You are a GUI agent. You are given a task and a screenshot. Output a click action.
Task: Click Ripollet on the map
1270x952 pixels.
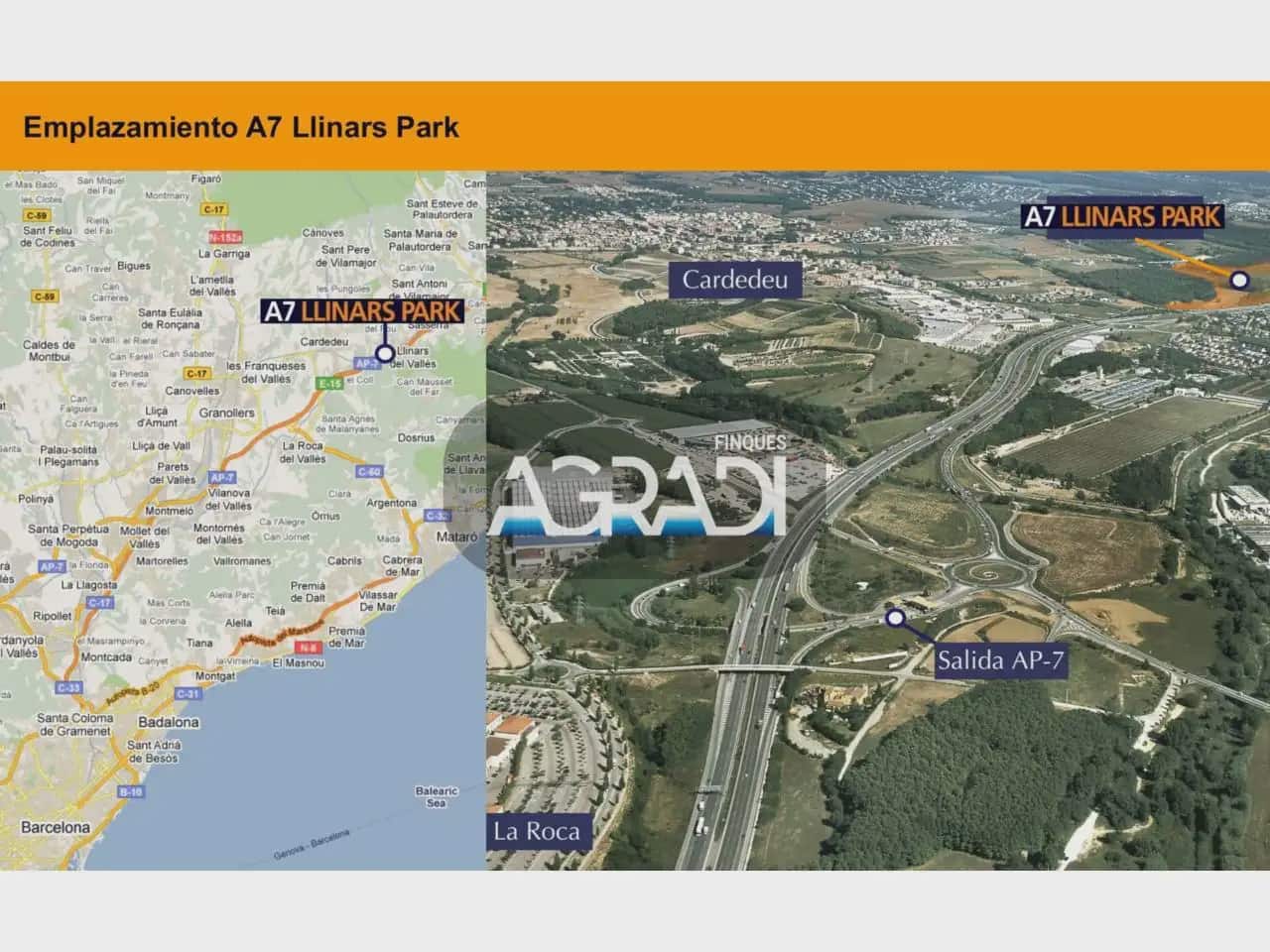pyautogui.click(x=52, y=615)
